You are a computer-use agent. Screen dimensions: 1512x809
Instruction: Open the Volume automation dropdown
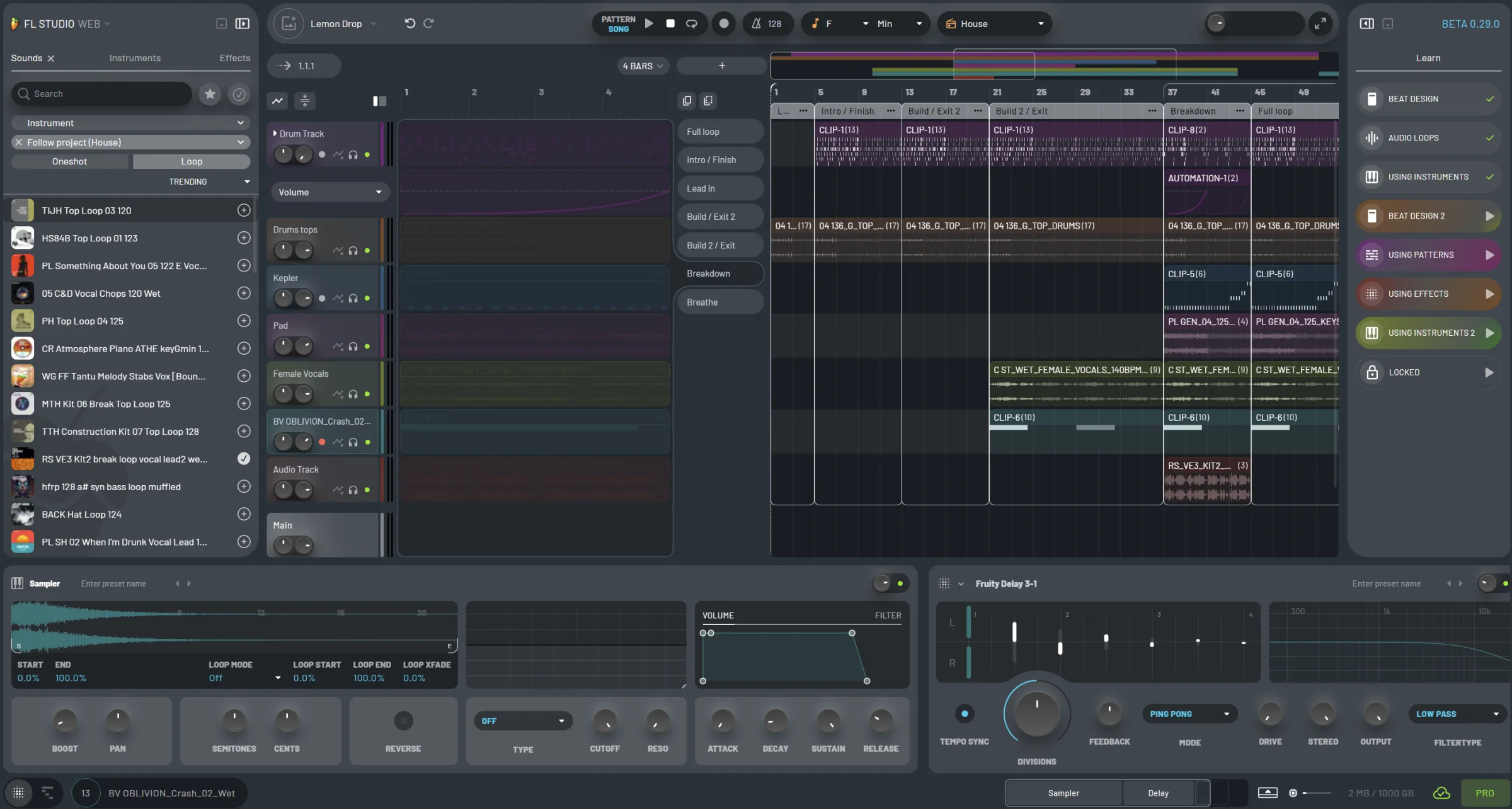[330, 192]
